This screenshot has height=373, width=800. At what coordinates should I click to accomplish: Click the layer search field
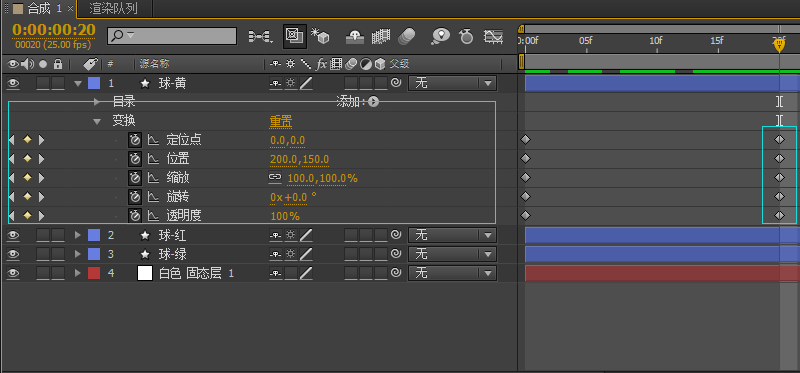[172, 36]
